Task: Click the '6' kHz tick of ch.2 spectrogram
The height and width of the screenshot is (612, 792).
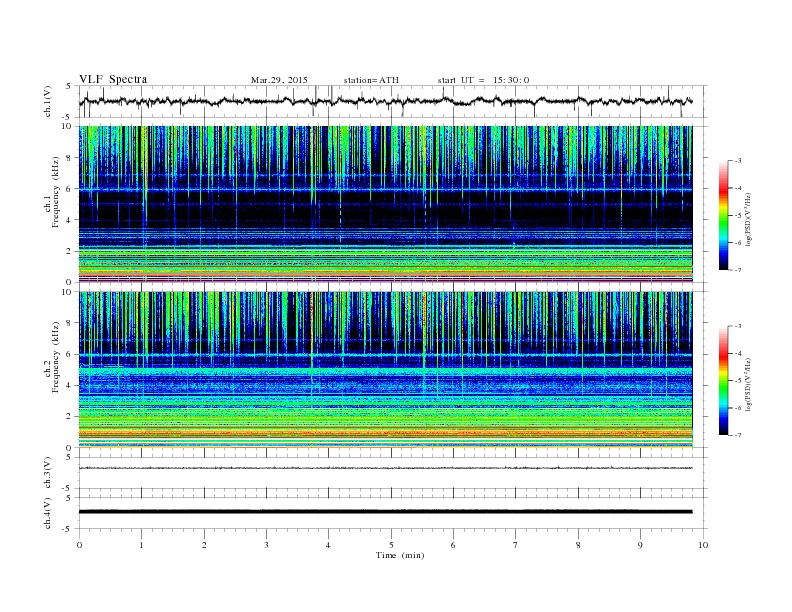Action: pos(70,354)
